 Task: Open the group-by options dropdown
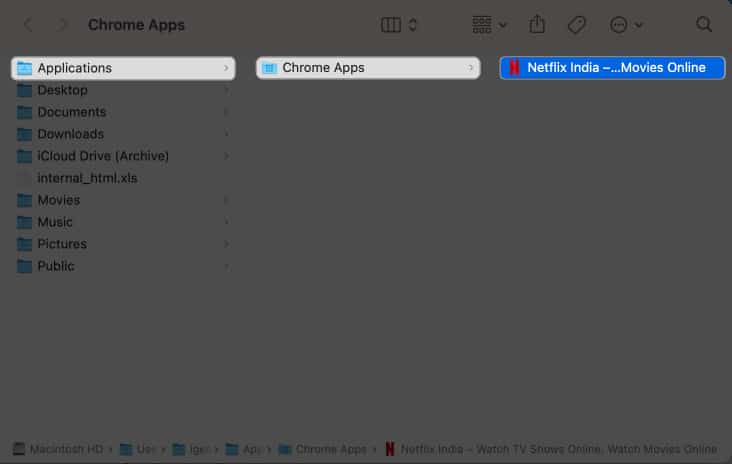click(x=488, y=25)
